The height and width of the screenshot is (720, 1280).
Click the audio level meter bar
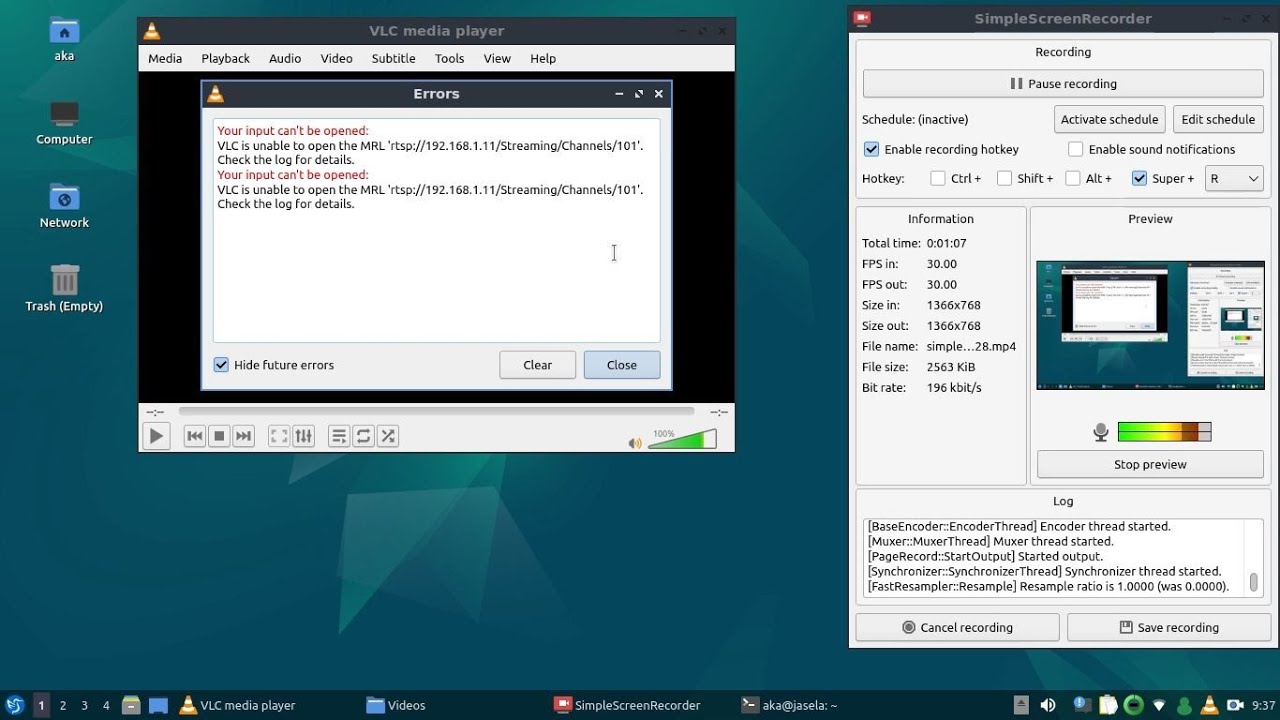point(1164,432)
